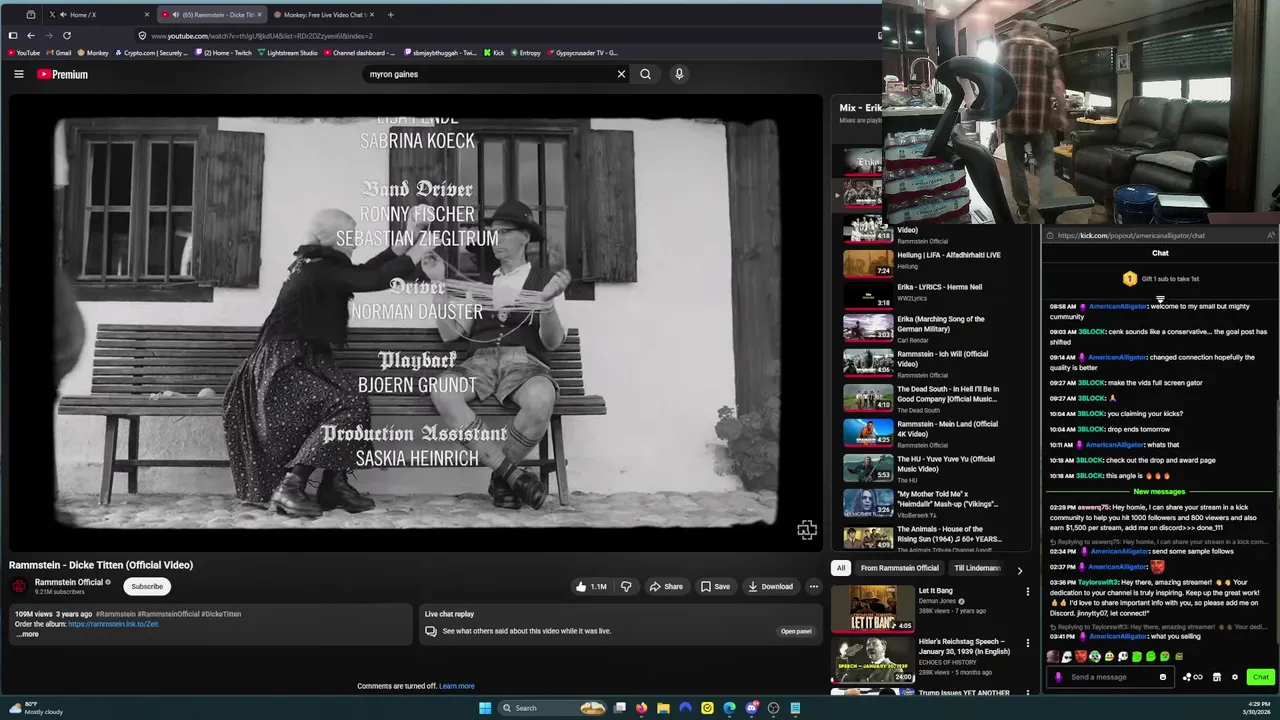The image size is (1280, 720).
Task: Select the 'Till Lindemann' filter chip
Action: 977,569
